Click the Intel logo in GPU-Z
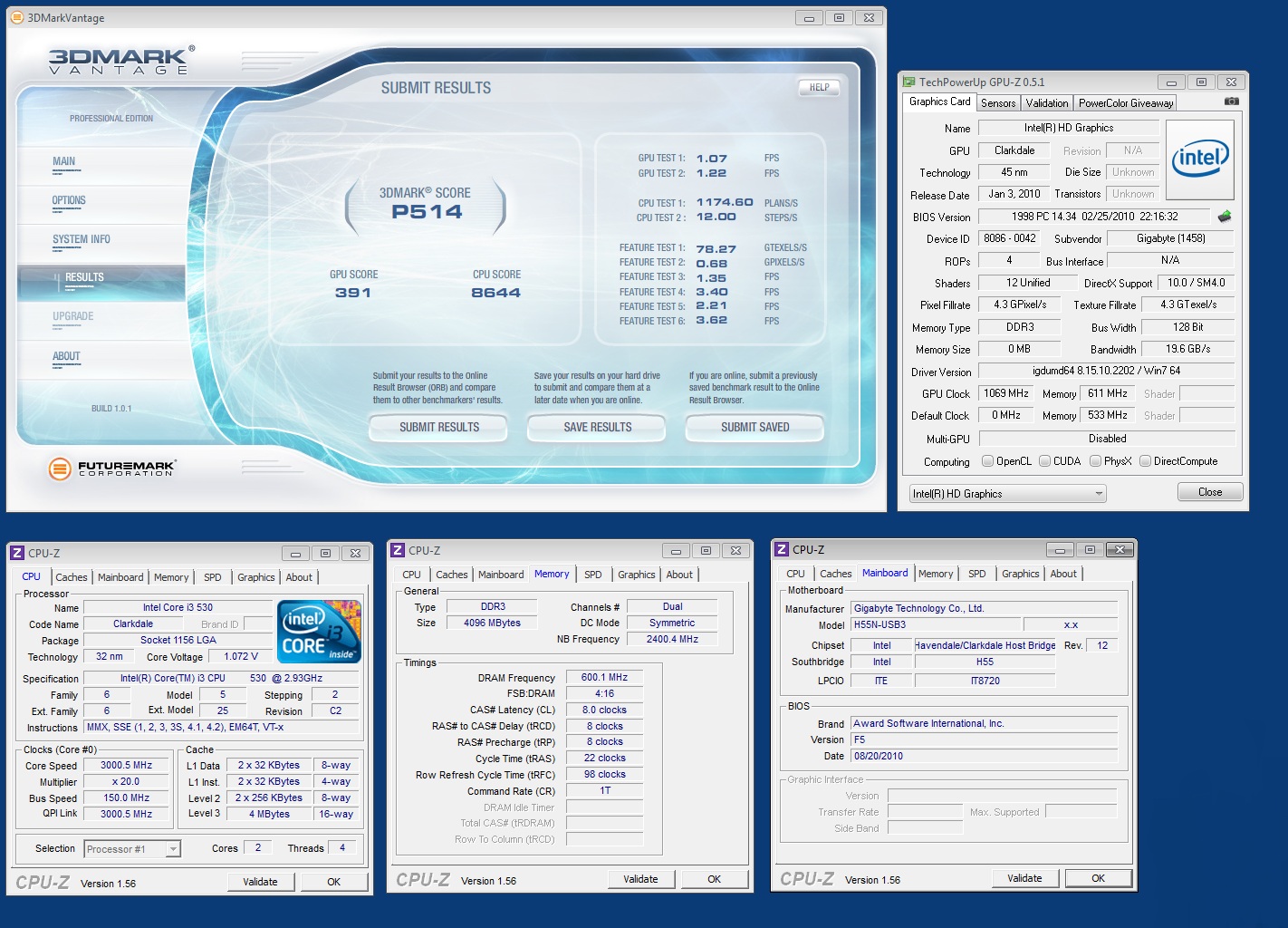This screenshot has width=1288, height=928. click(x=1200, y=159)
